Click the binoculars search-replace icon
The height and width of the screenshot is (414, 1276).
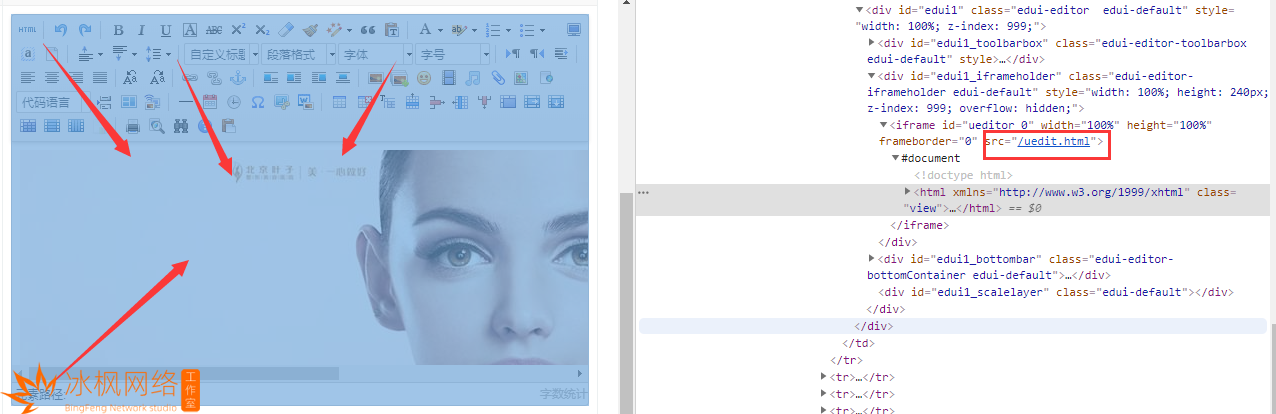180,126
